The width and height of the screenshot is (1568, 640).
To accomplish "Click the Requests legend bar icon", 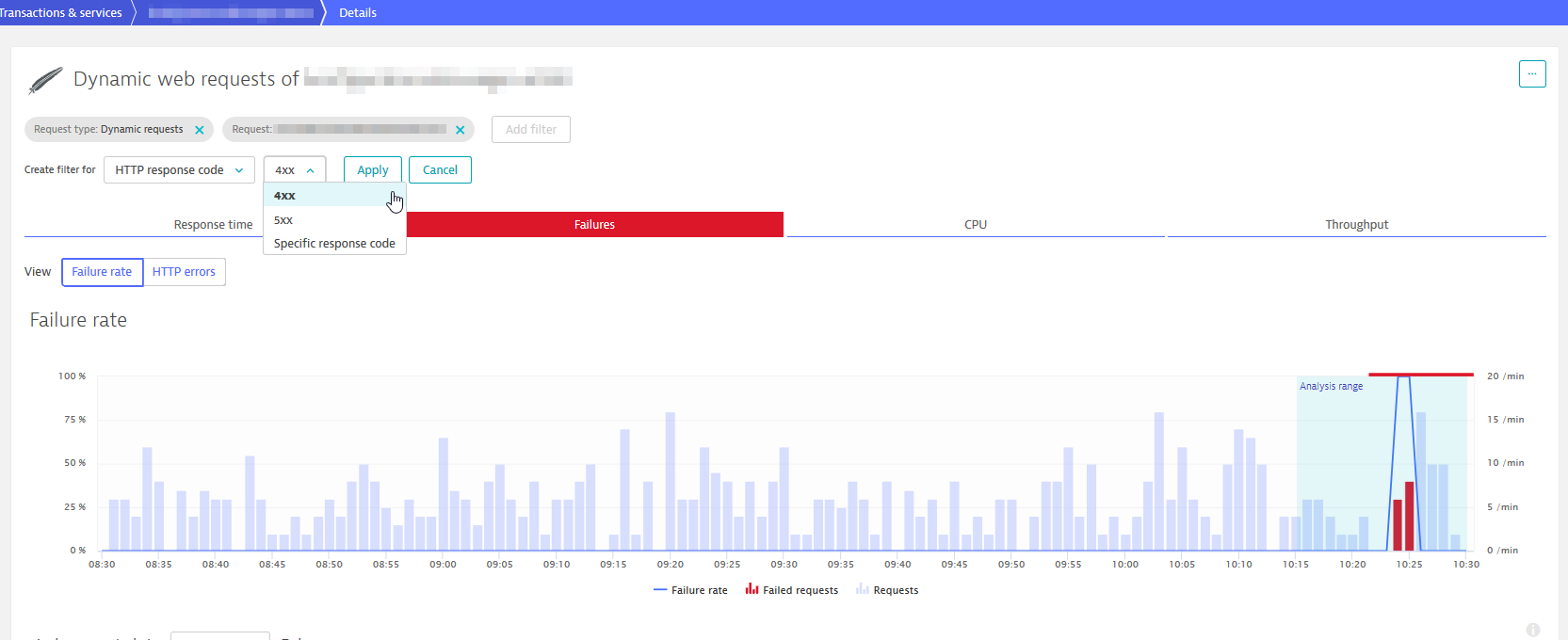I will click(x=862, y=589).
